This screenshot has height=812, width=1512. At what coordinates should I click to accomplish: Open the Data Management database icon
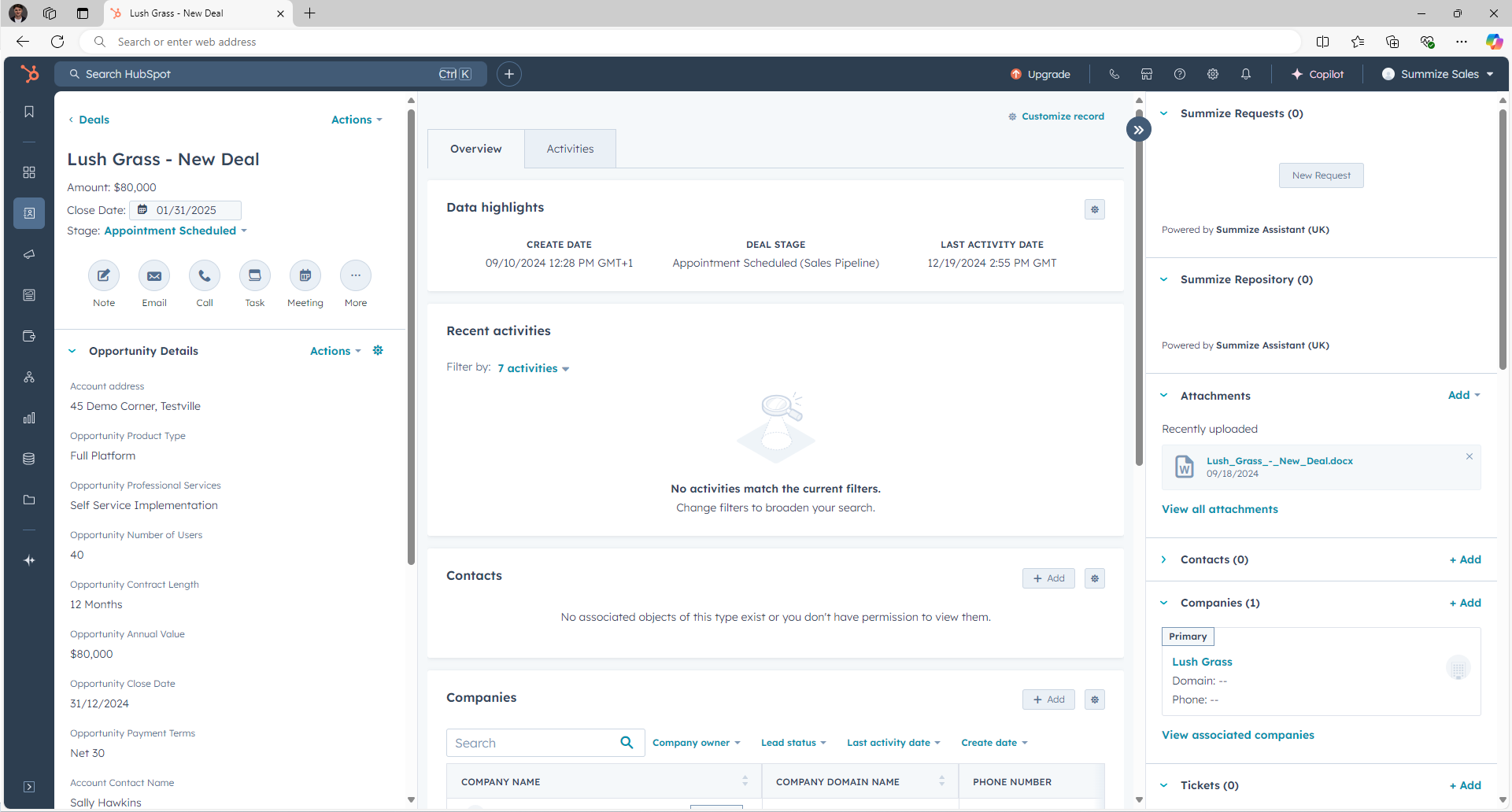(29, 459)
